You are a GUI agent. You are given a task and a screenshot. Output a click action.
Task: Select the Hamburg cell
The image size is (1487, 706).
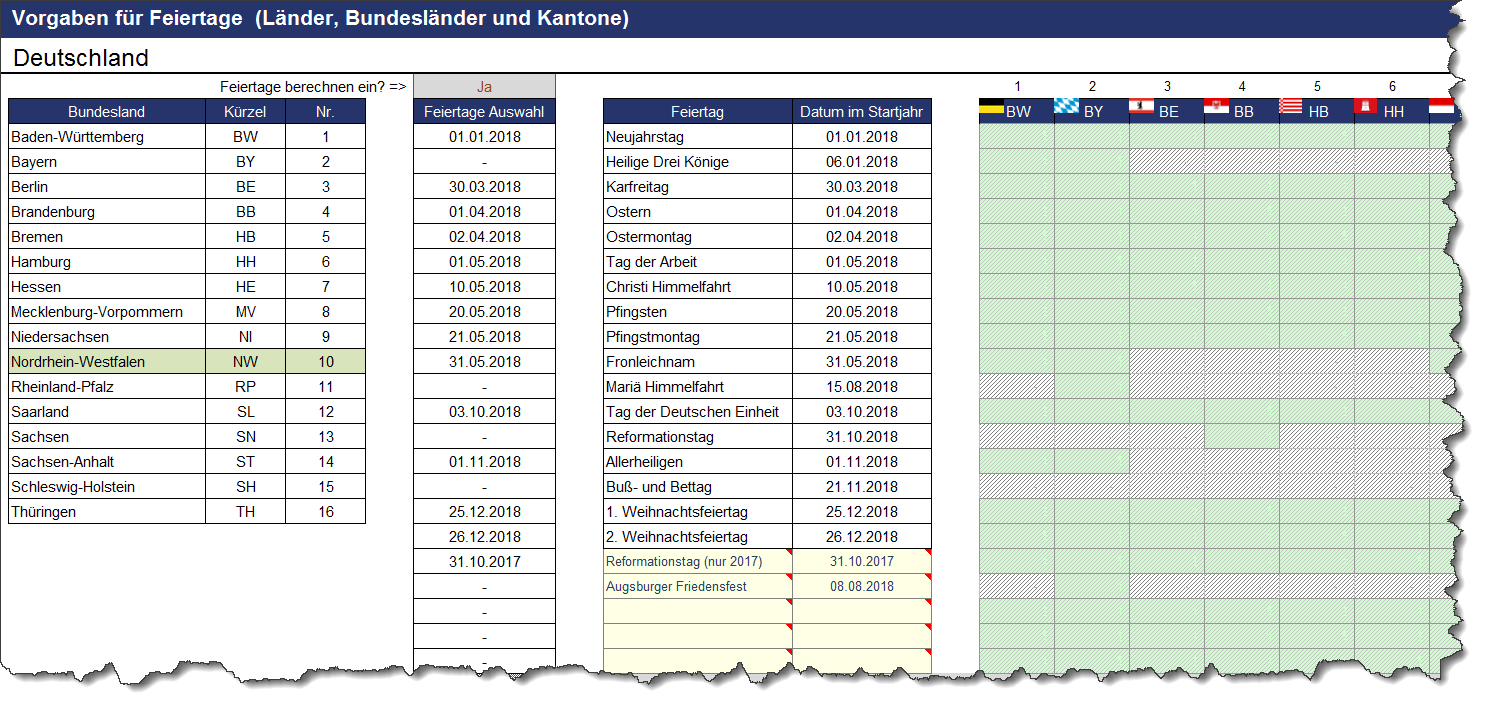coord(107,261)
